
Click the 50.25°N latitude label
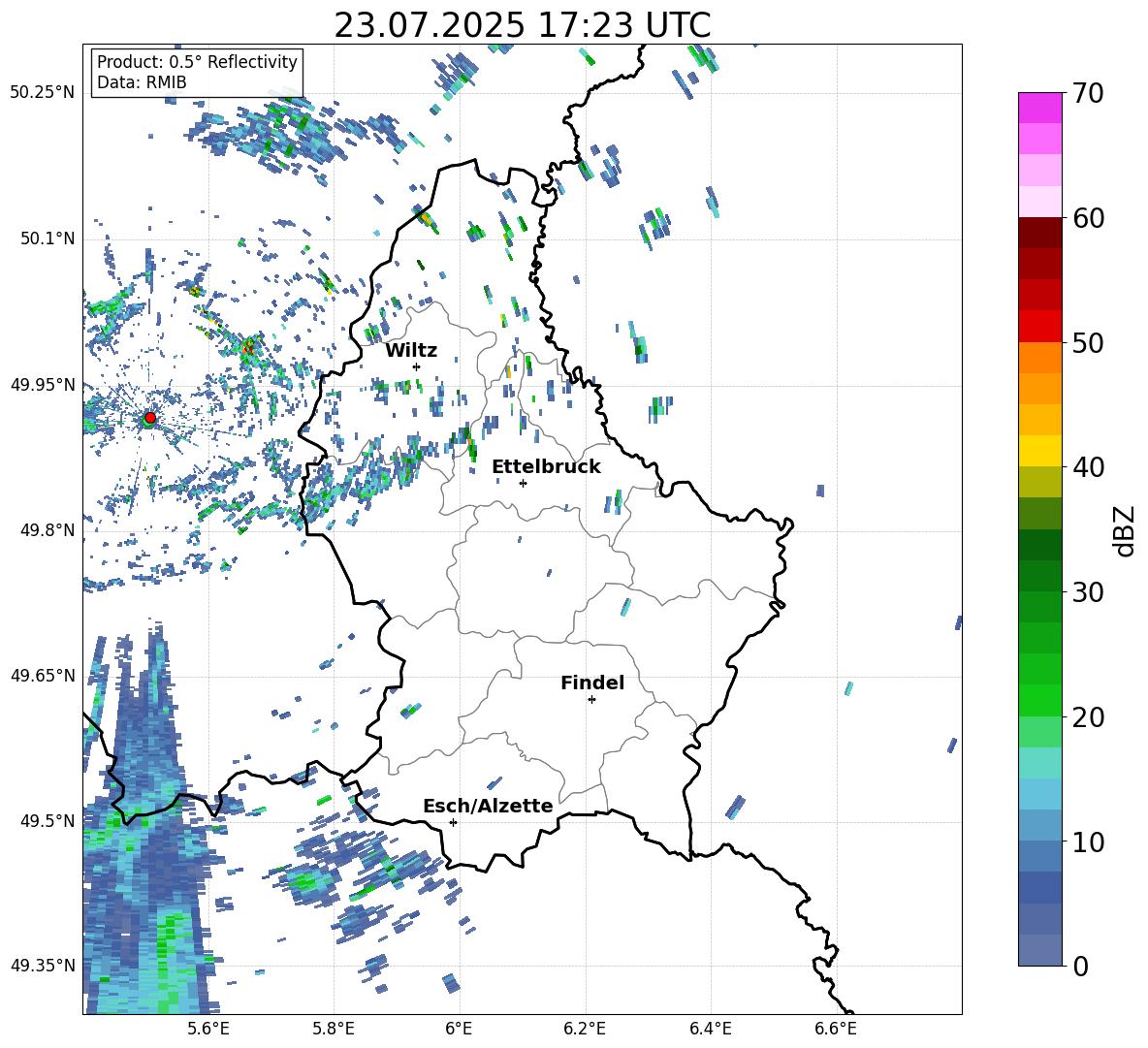43,93
